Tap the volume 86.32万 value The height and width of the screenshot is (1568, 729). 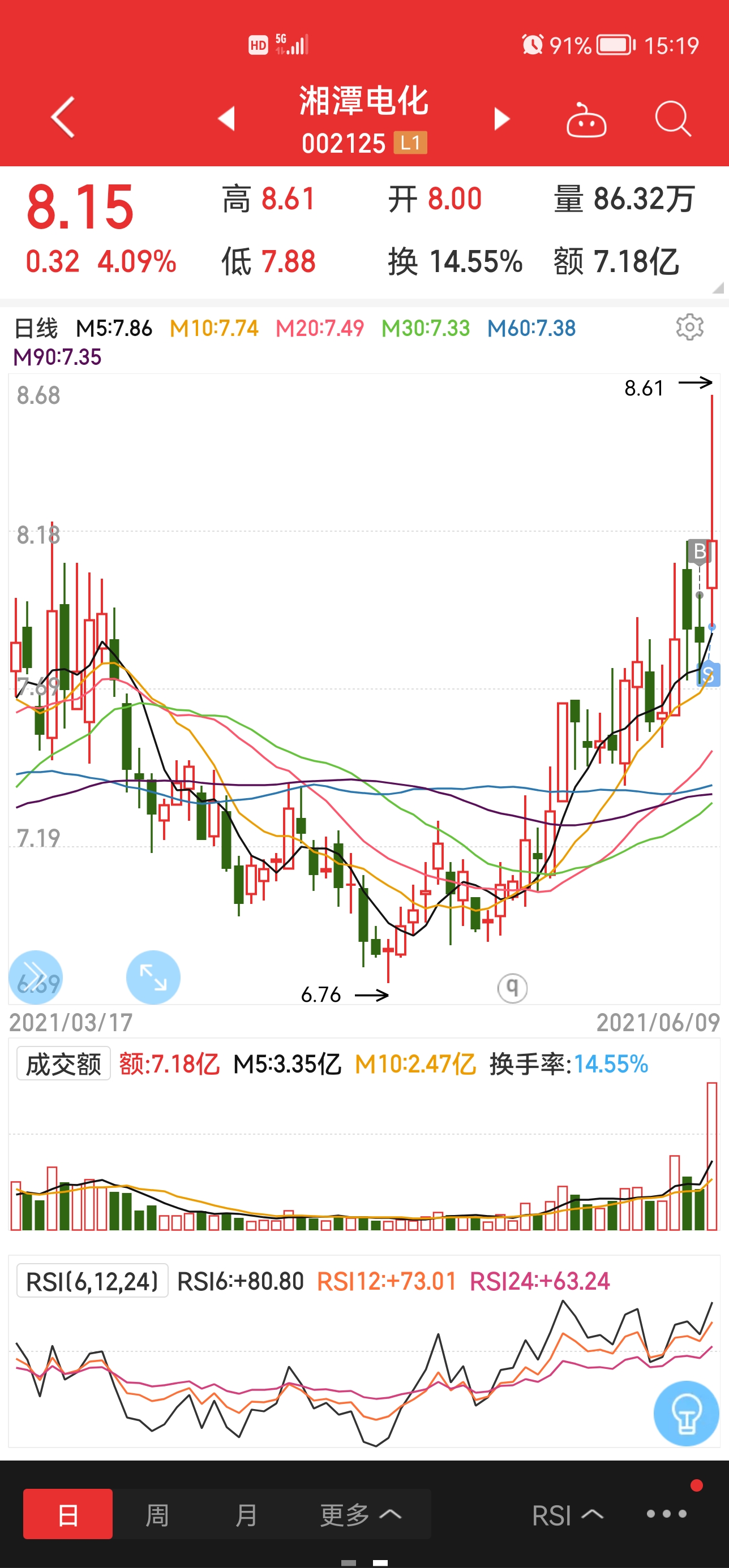tap(644, 199)
